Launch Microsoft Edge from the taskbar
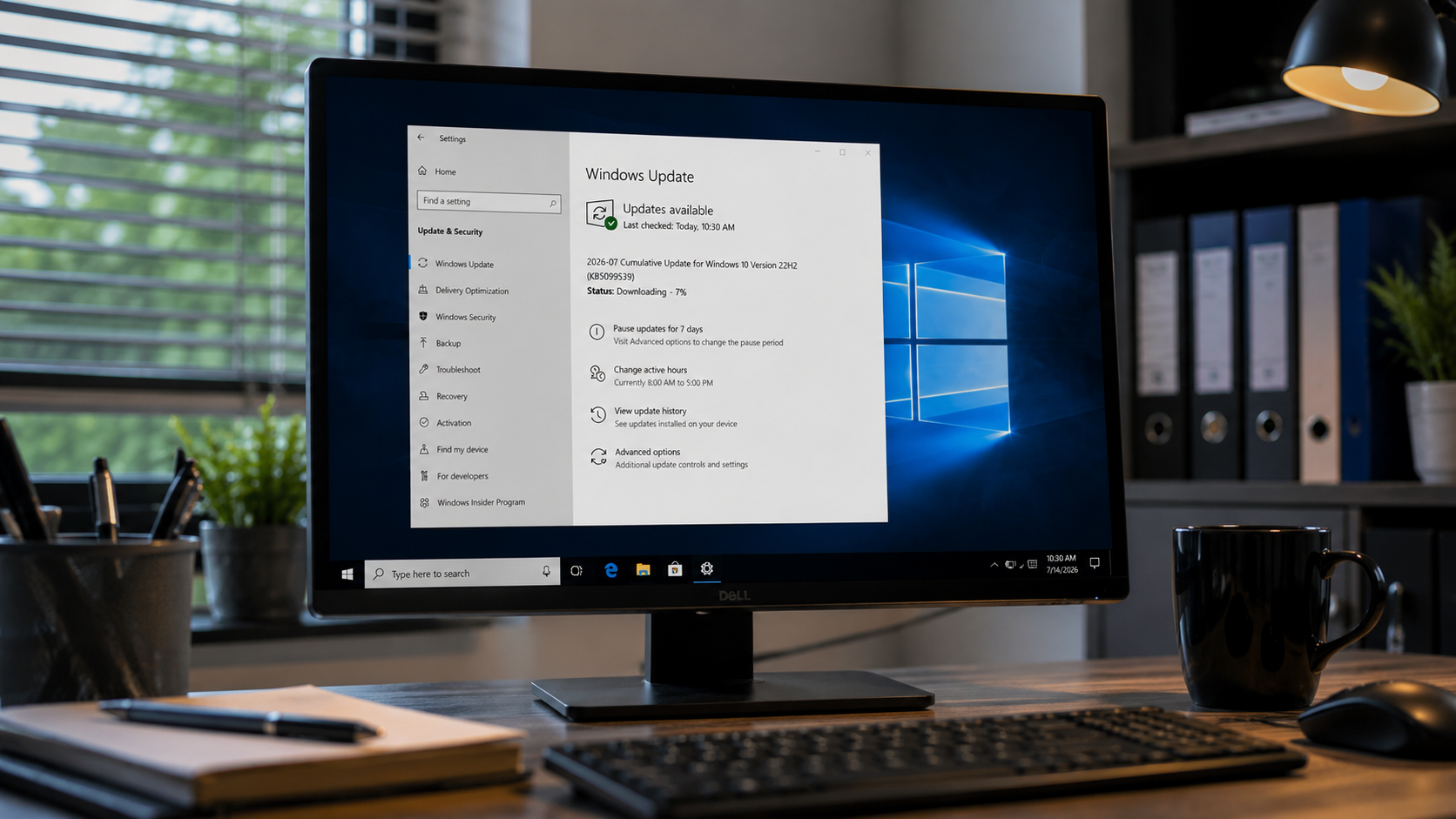This screenshot has width=1456, height=819. click(x=611, y=570)
